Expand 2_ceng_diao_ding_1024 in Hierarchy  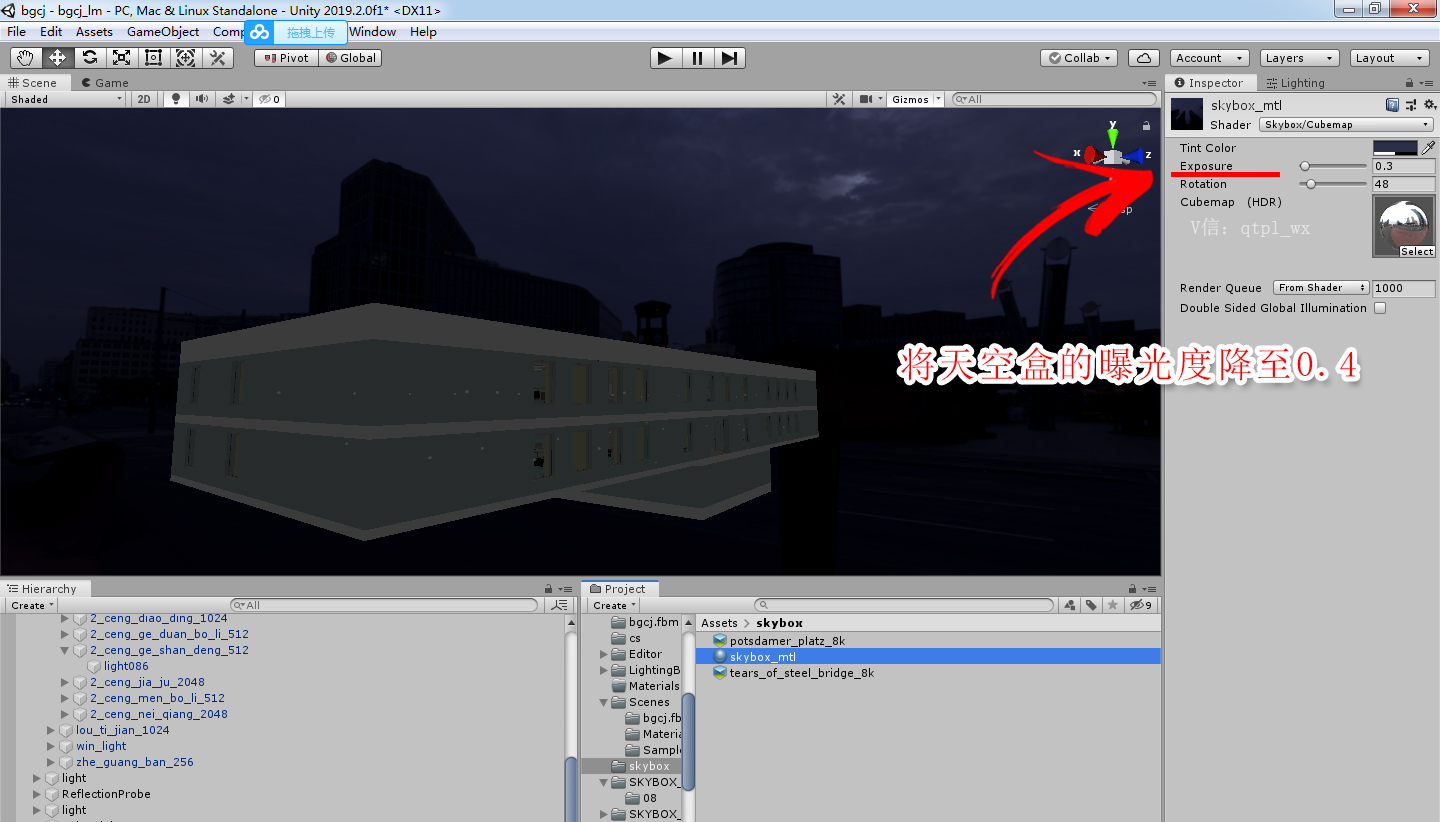65,618
